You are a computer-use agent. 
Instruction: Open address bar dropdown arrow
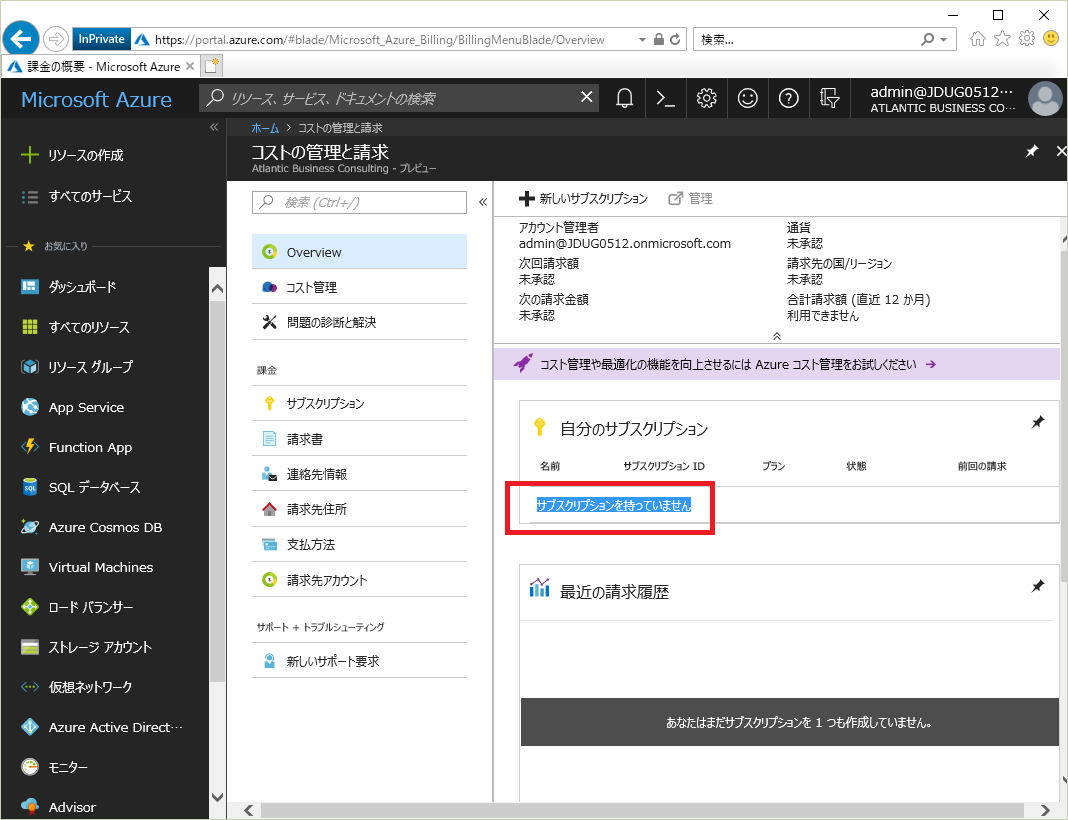(642, 40)
